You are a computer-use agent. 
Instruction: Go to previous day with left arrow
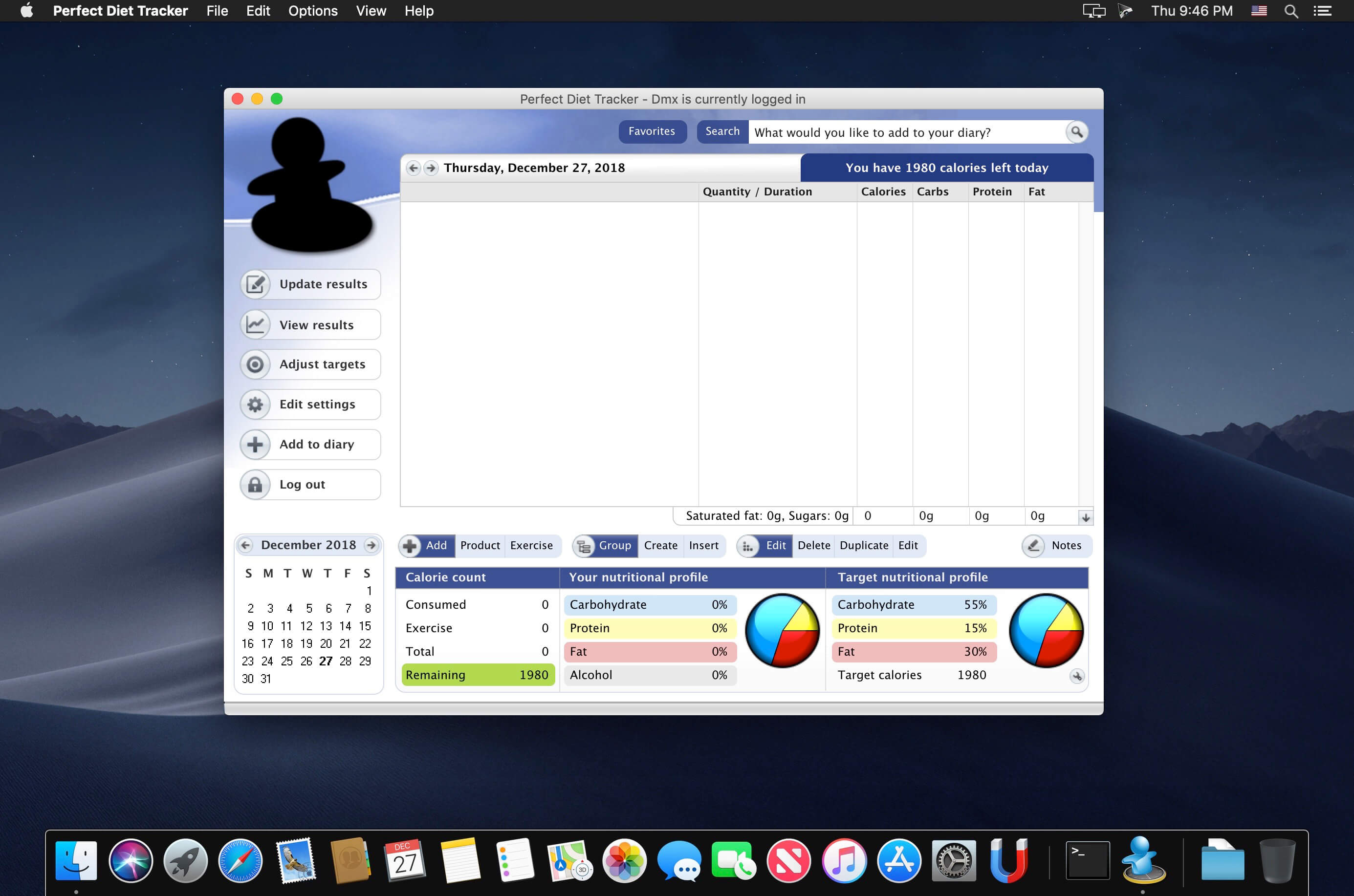pyautogui.click(x=414, y=168)
